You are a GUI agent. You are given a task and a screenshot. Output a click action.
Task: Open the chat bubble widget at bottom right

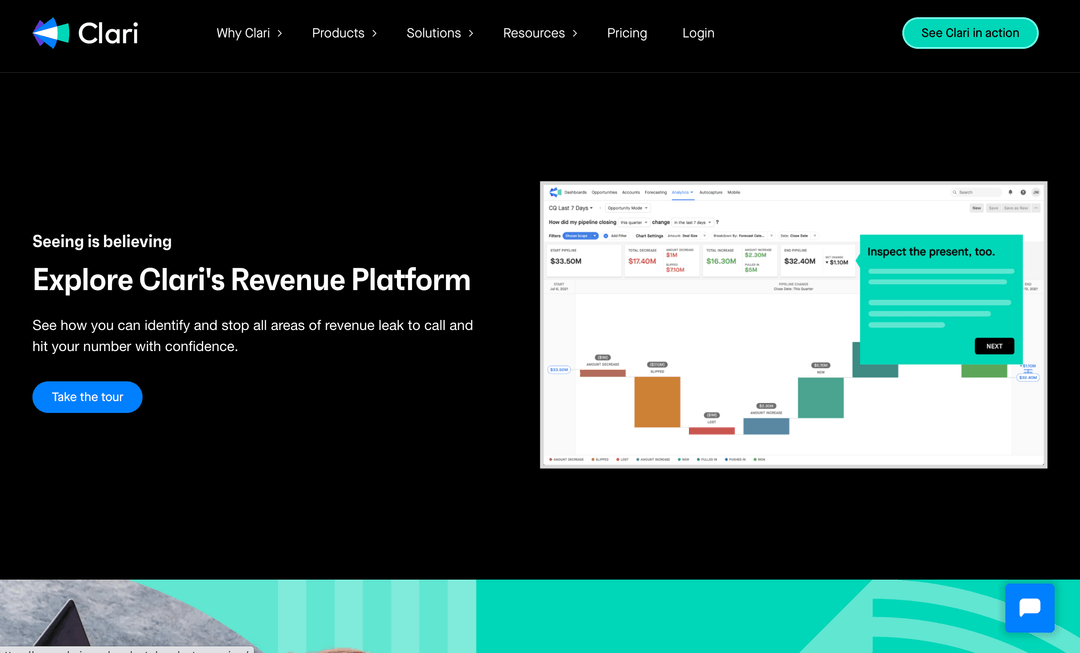click(x=1030, y=608)
